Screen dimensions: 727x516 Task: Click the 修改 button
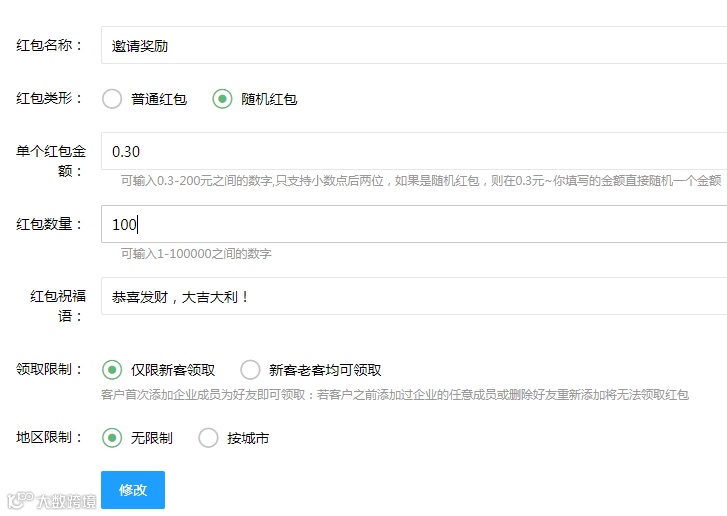tap(133, 490)
